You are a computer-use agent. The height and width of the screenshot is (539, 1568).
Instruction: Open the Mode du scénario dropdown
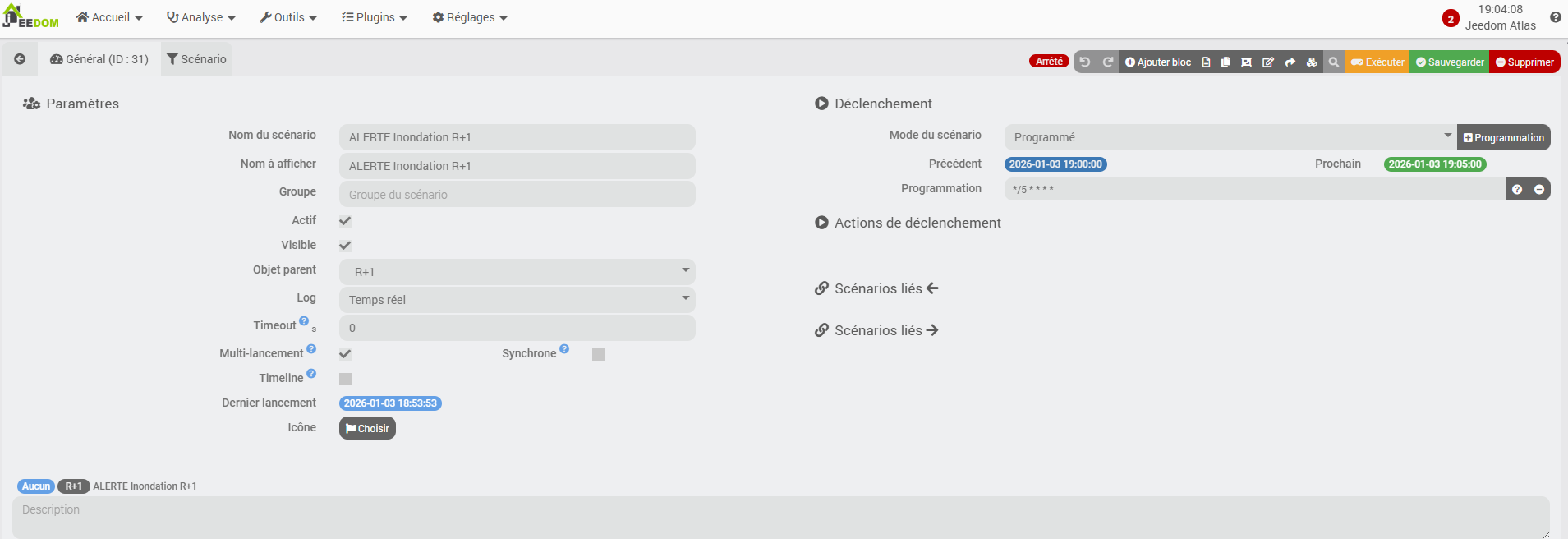pos(1230,137)
